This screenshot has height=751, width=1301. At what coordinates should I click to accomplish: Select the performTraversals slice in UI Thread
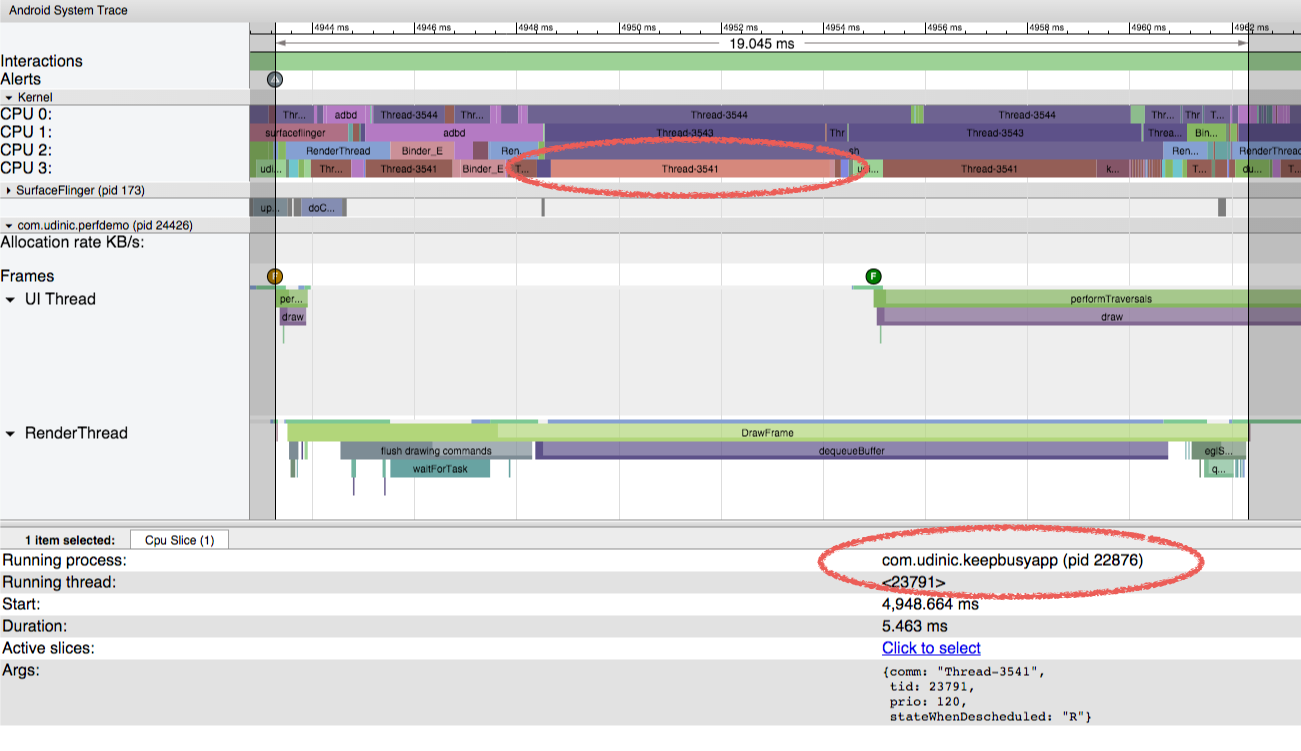[x=1110, y=299]
